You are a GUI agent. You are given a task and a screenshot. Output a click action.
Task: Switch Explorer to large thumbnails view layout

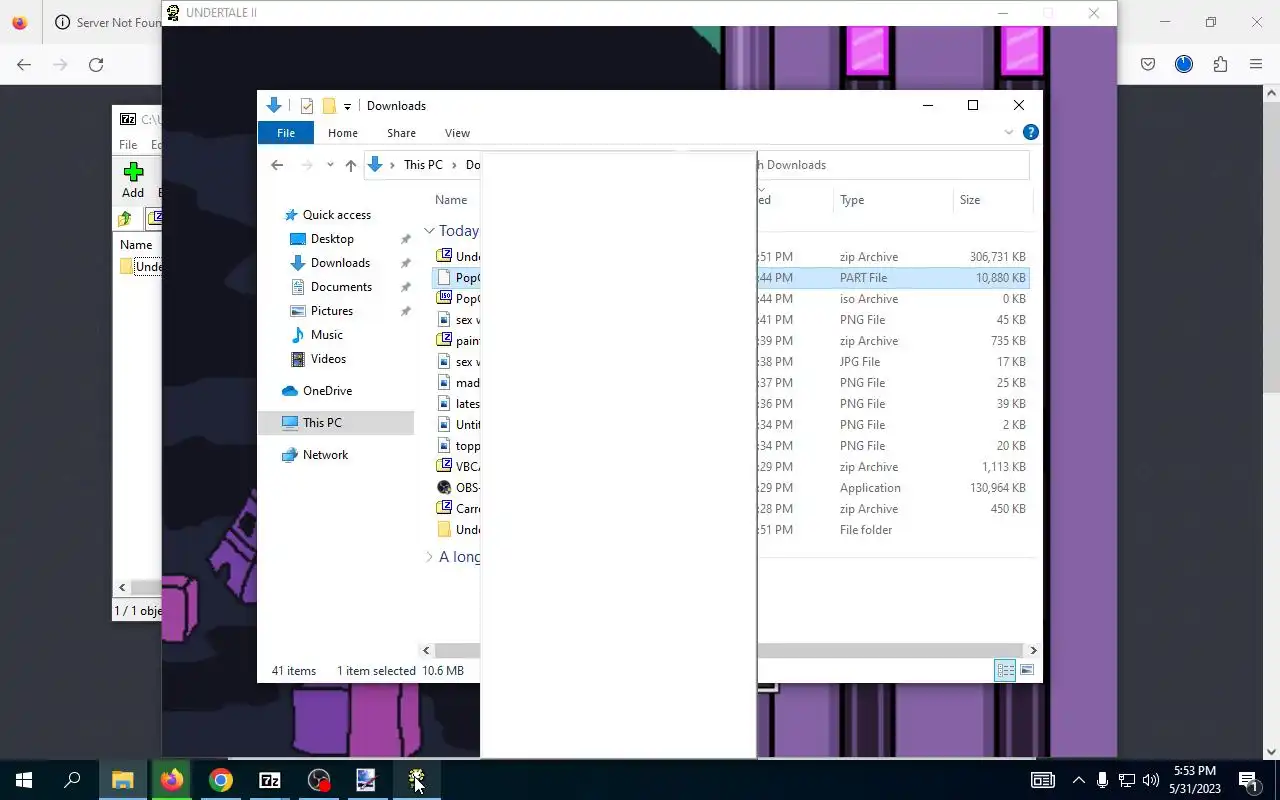[1027, 670]
